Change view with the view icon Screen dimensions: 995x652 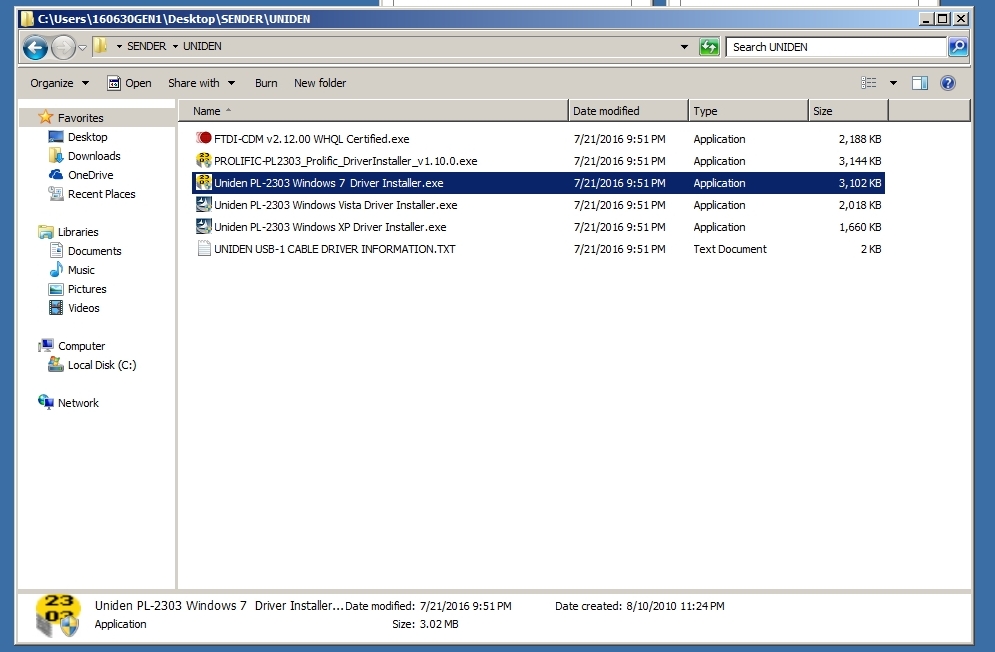tap(869, 83)
